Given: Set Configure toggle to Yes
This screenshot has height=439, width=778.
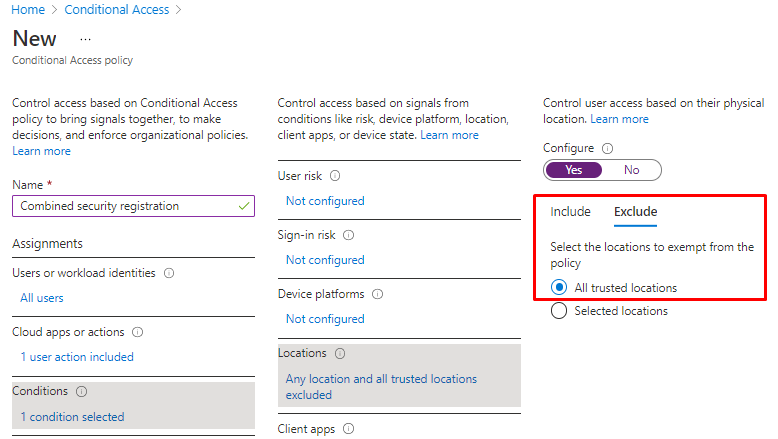Looking at the screenshot, I should coord(574,170).
